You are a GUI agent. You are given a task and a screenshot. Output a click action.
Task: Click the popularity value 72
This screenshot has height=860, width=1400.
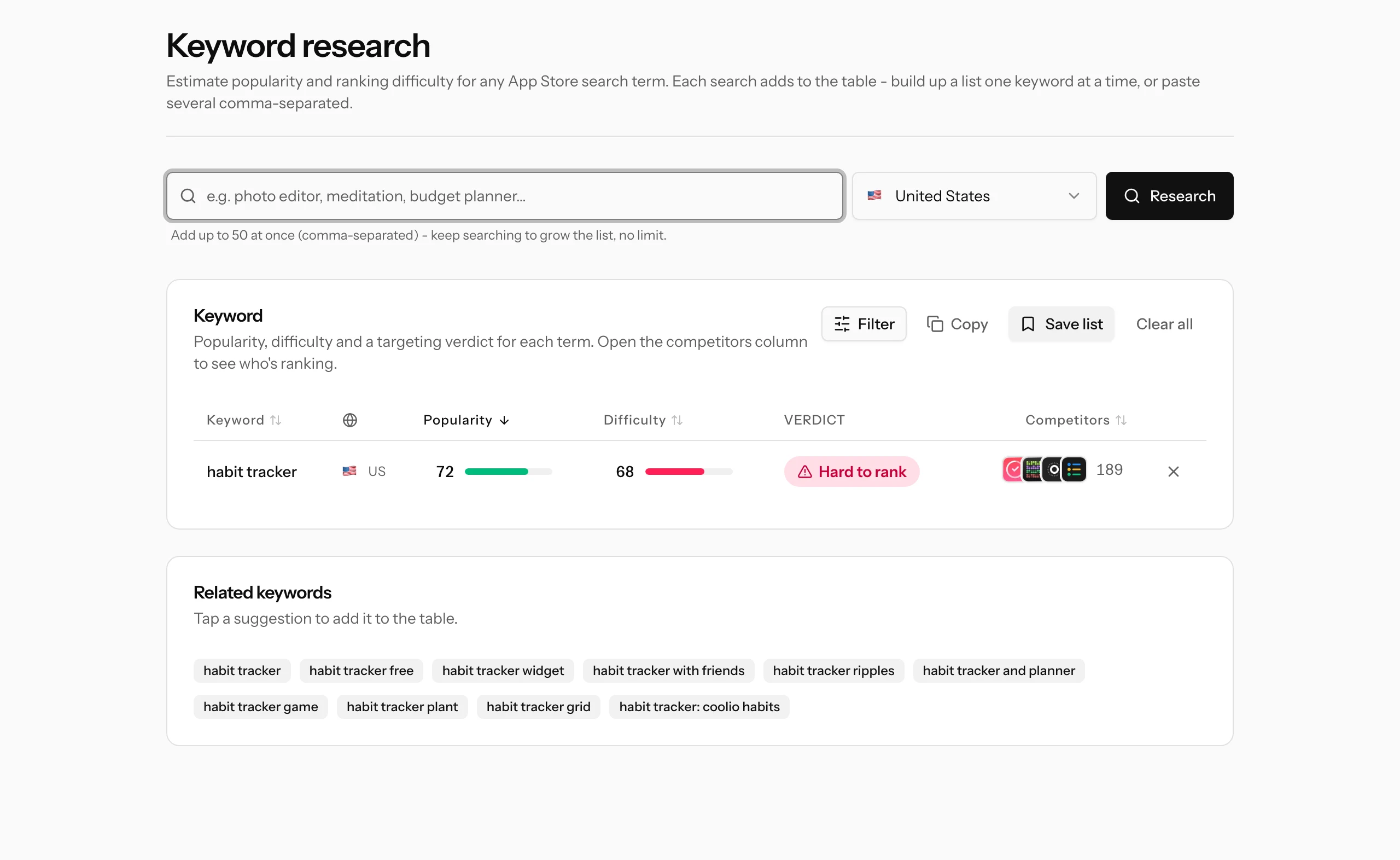pos(445,472)
